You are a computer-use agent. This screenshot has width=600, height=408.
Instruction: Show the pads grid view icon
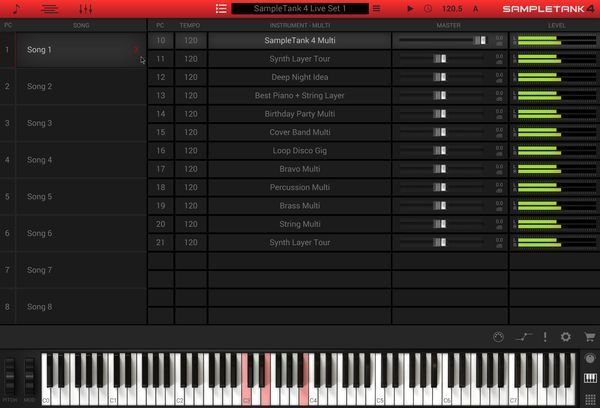[590, 399]
